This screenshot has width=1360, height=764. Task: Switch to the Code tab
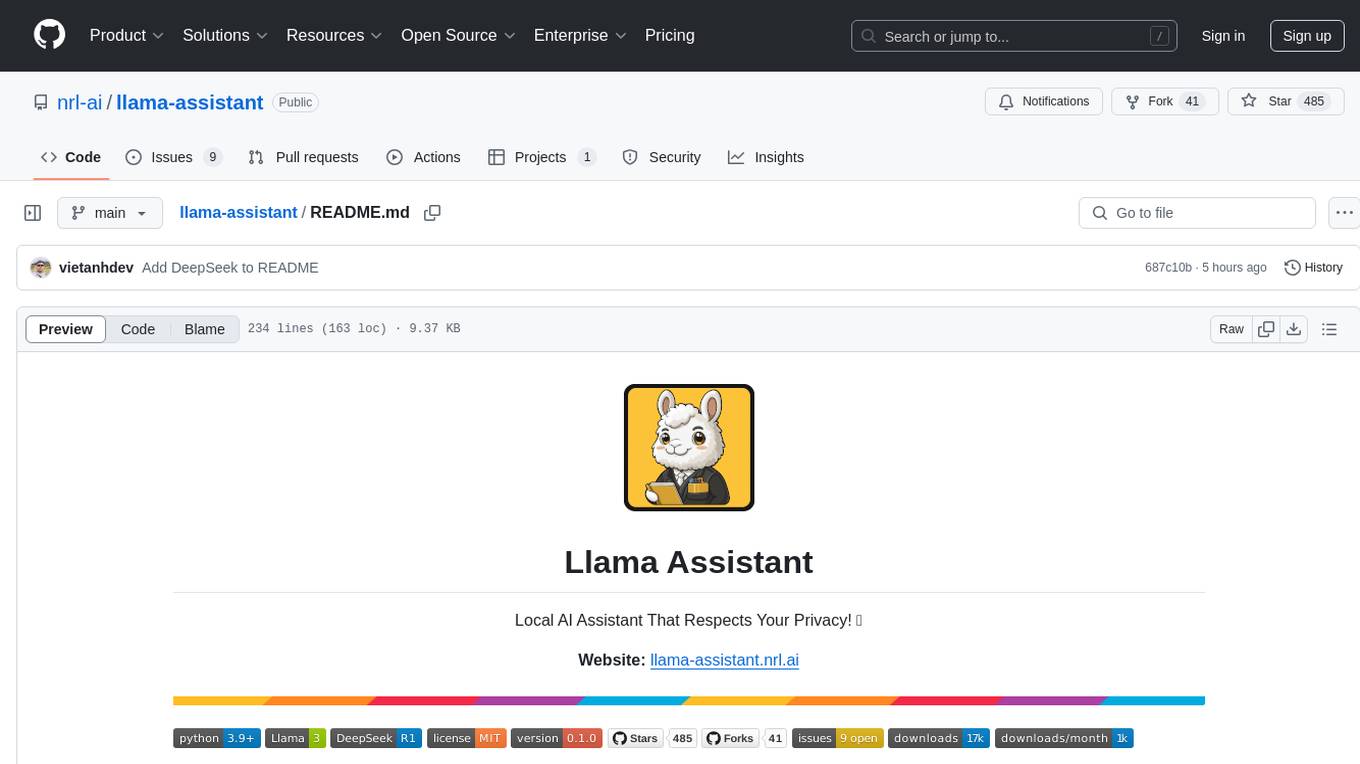point(71,157)
